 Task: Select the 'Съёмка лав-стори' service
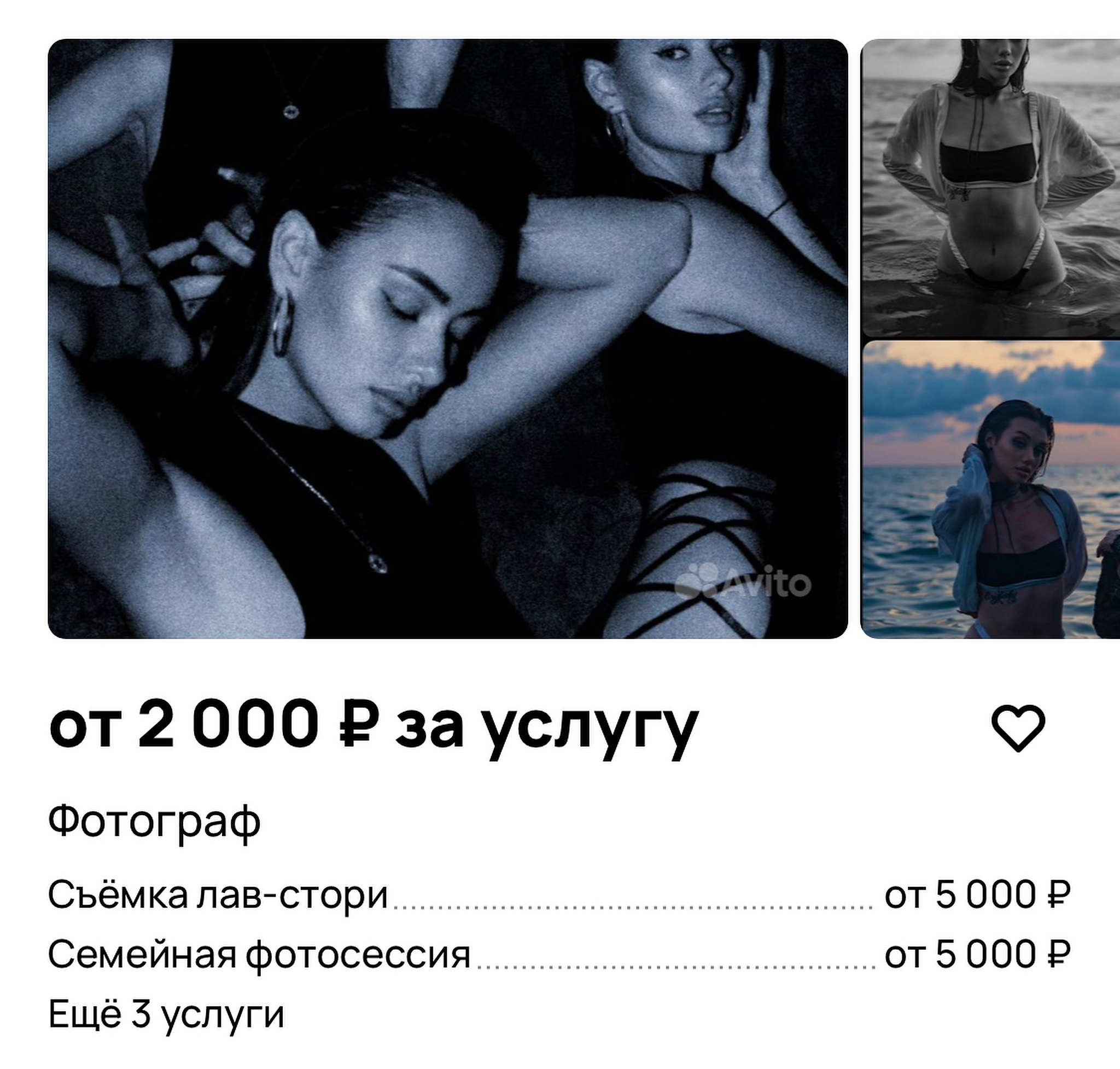pyautogui.click(x=218, y=894)
